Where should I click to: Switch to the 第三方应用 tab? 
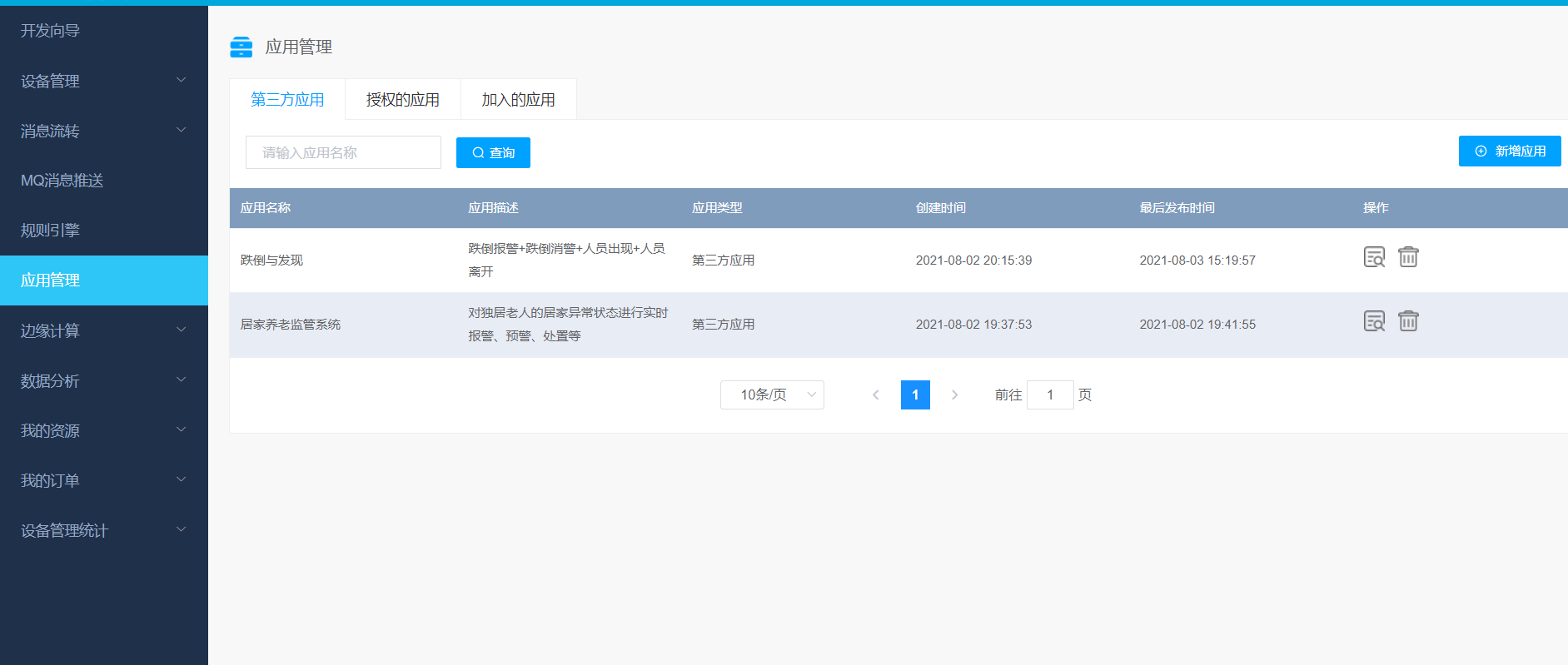click(287, 100)
